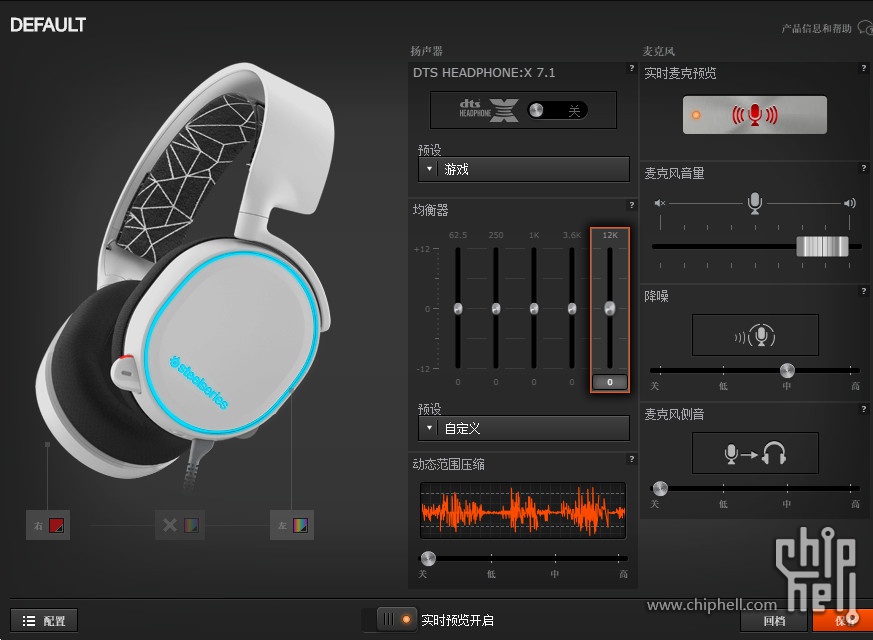Screen dimensions: 873x640
Task: Click the 麦克风 section heading
Action: tap(659, 51)
